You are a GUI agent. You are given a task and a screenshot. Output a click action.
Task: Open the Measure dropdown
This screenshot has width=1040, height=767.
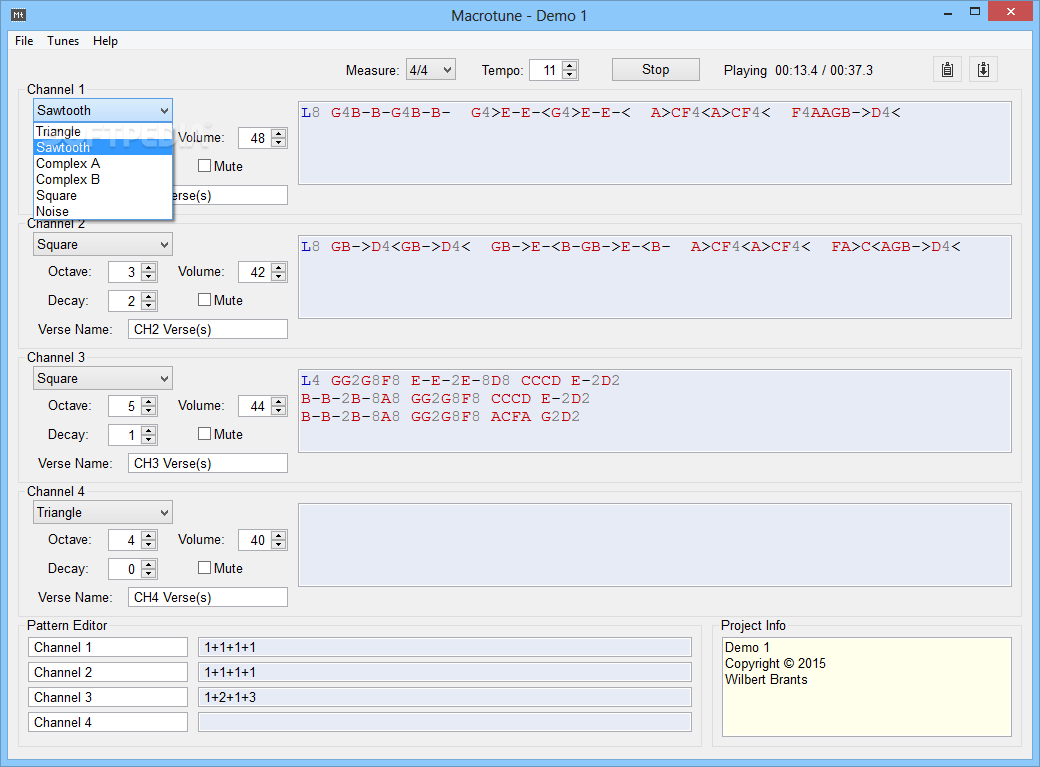431,70
